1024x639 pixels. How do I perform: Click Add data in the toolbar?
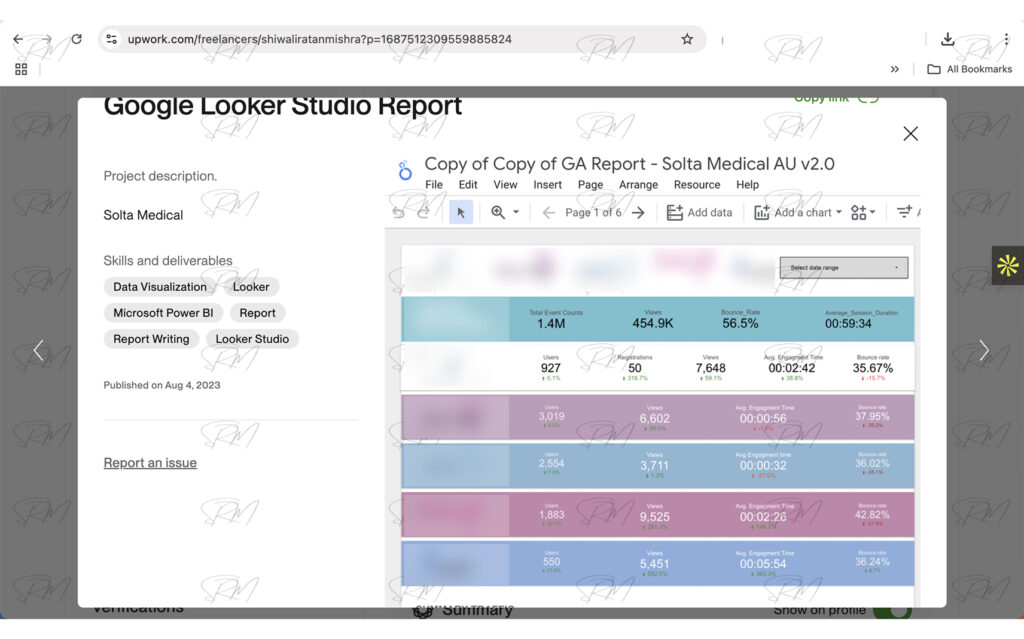coord(699,212)
